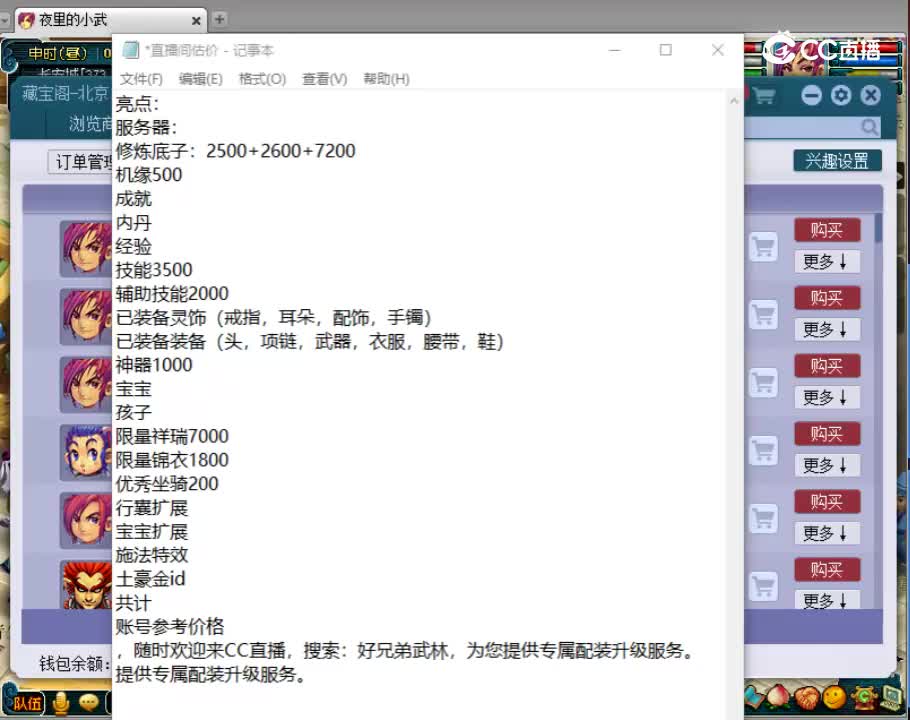
Task: Click 购买 on the fifth listing row
Action: pos(827,502)
